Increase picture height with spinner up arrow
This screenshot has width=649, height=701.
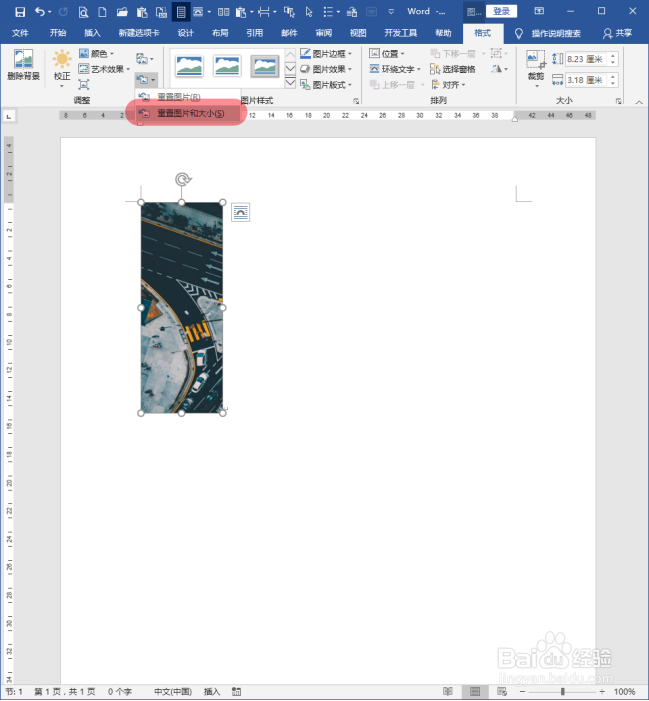[x=613, y=56]
